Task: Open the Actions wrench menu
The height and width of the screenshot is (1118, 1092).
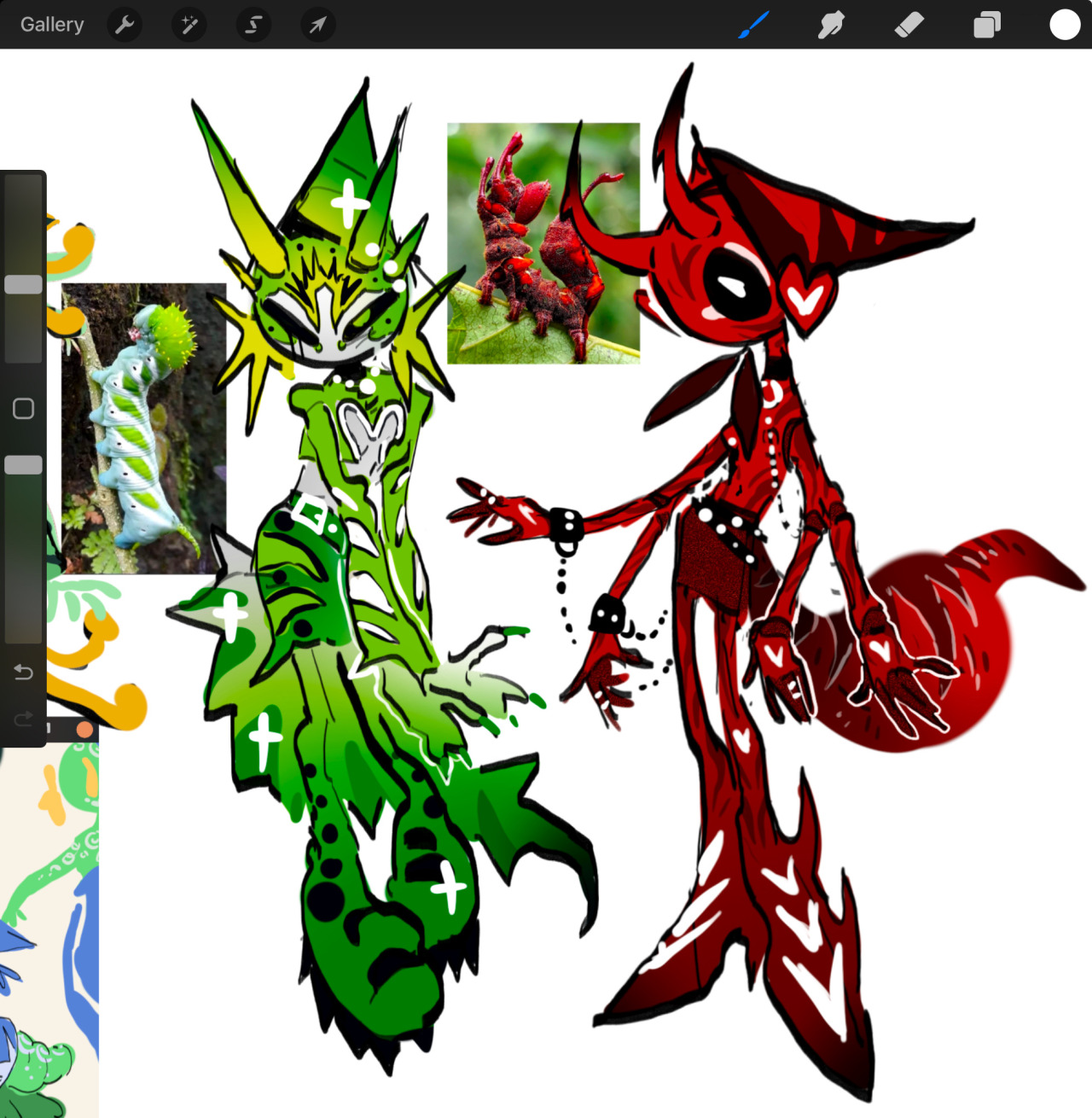Action: (x=125, y=25)
